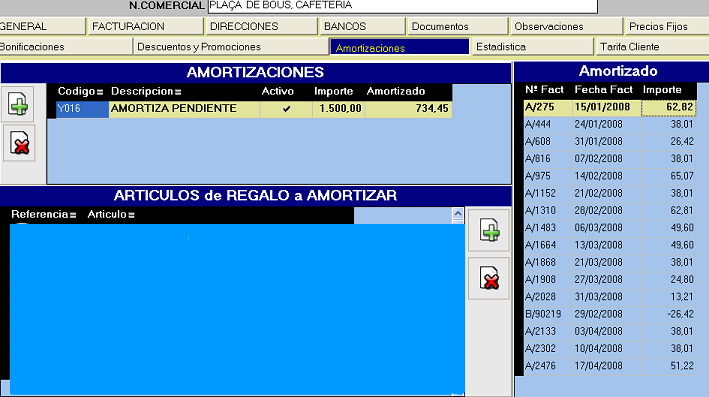Image resolution: width=709 pixels, height=397 pixels.
Task: Select the Amortizaciones tab
Action: click(x=400, y=47)
